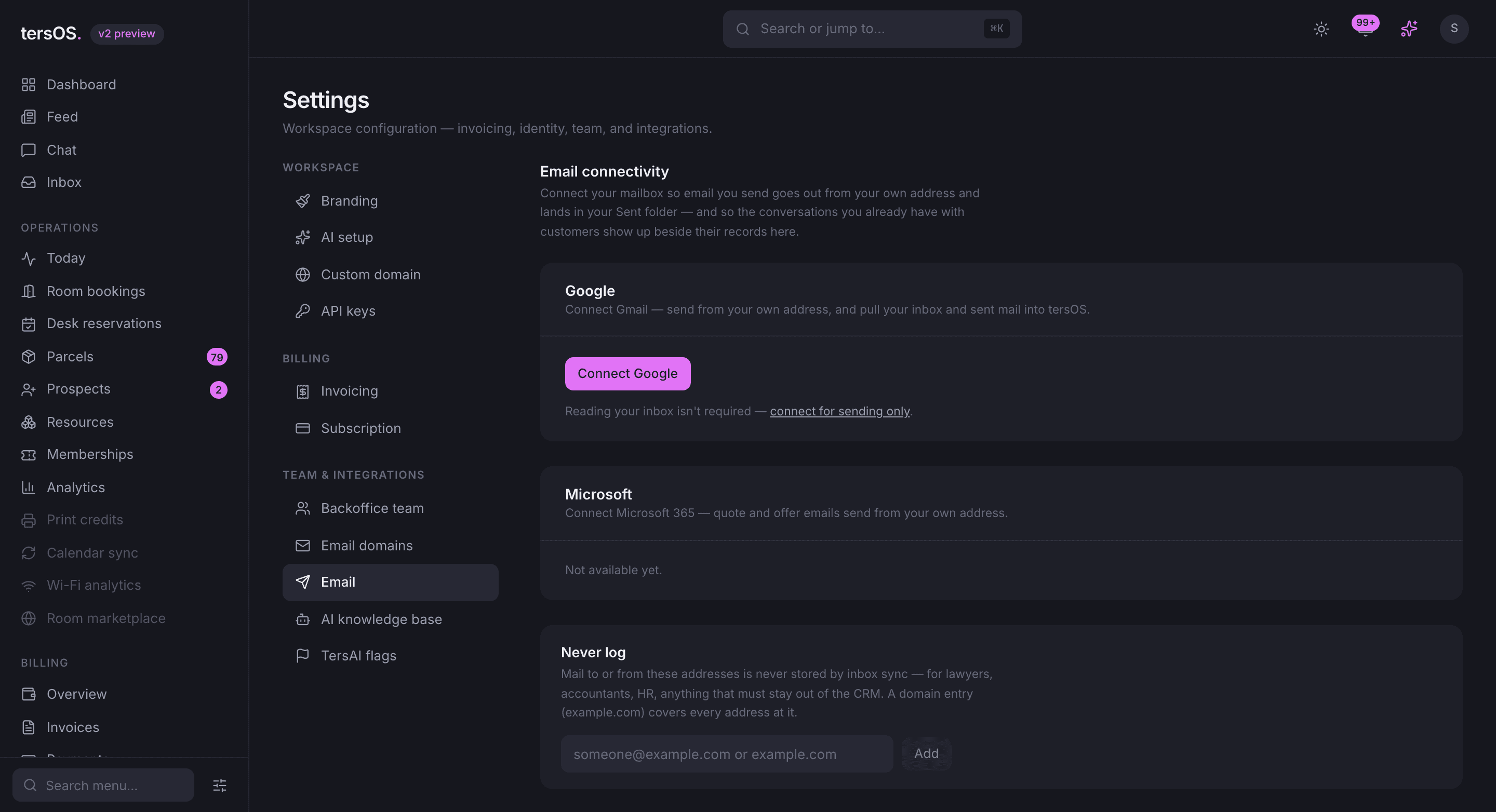This screenshot has height=812, width=1496.
Task: Click the Wi-Fi analytics signal icon
Action: click(x=29, y=585)
